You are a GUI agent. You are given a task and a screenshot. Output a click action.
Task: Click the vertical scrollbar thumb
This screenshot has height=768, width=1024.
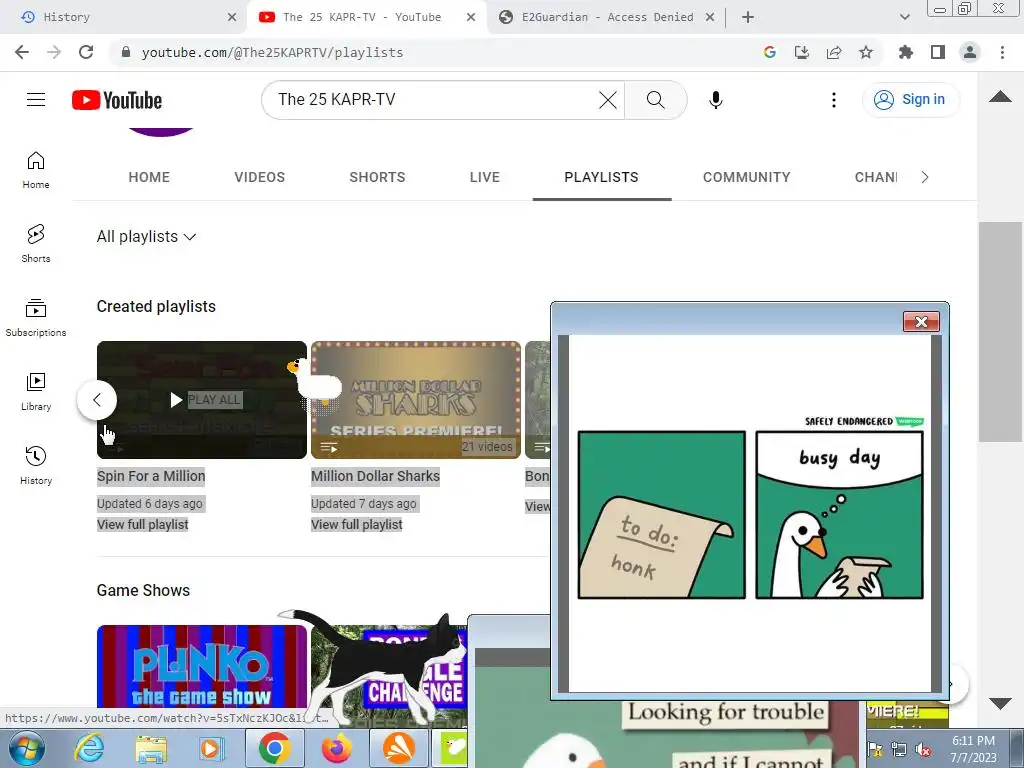(x=1000, y=332)
